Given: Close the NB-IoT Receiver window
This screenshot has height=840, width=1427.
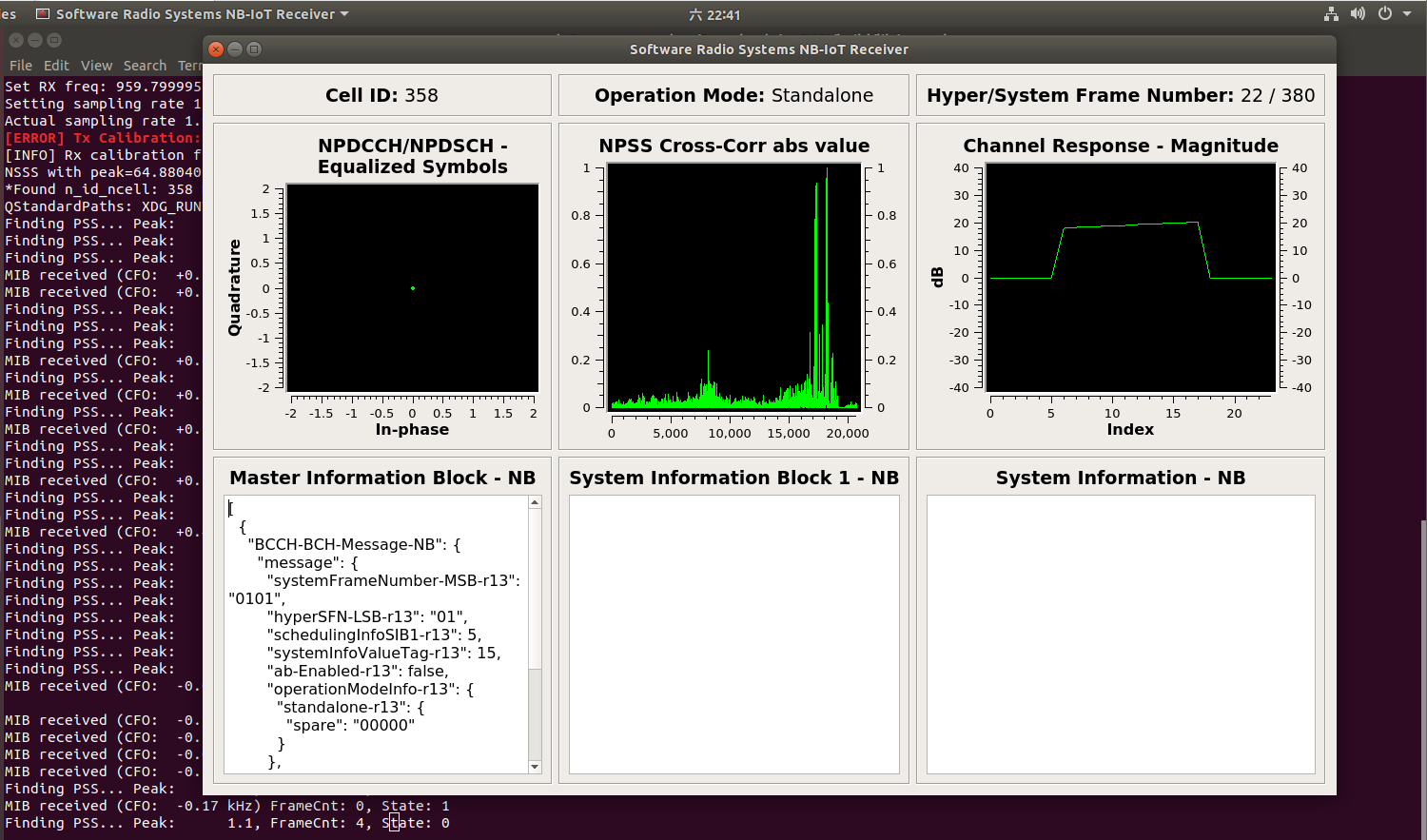Looking at the screenshot, I should (x=216, y=49).
